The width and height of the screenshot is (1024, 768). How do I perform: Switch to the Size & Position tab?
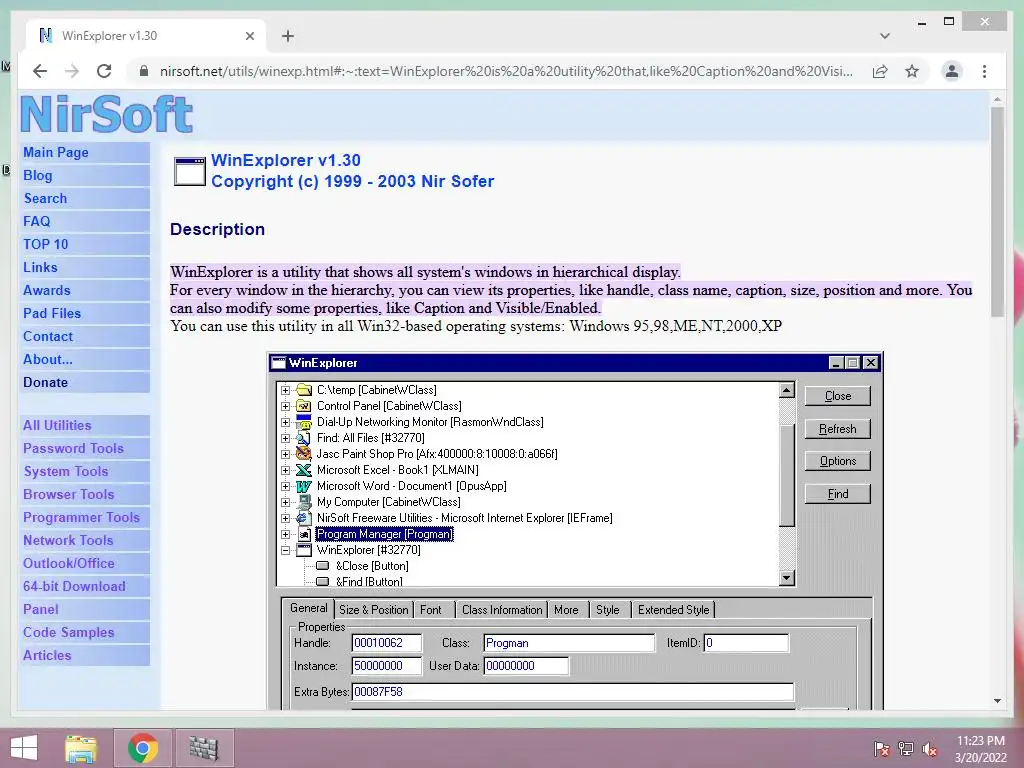coord(374,609)
